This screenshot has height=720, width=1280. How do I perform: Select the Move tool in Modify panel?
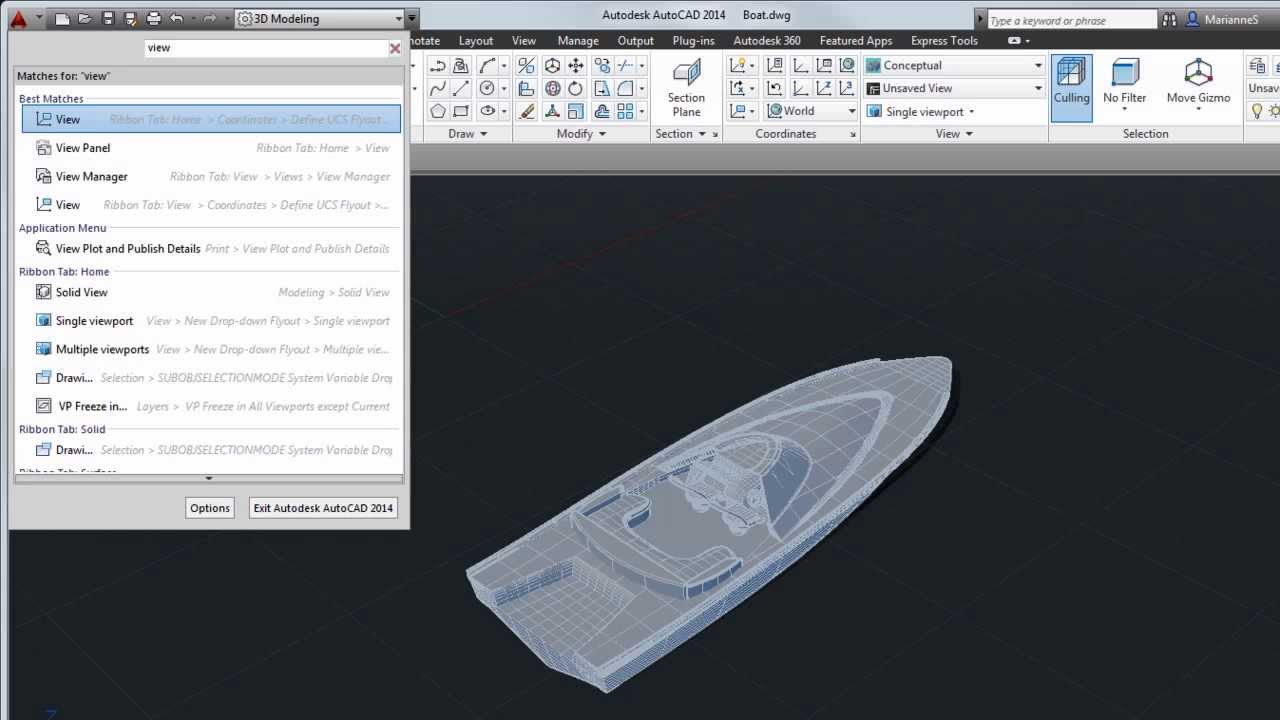[576, 65]
